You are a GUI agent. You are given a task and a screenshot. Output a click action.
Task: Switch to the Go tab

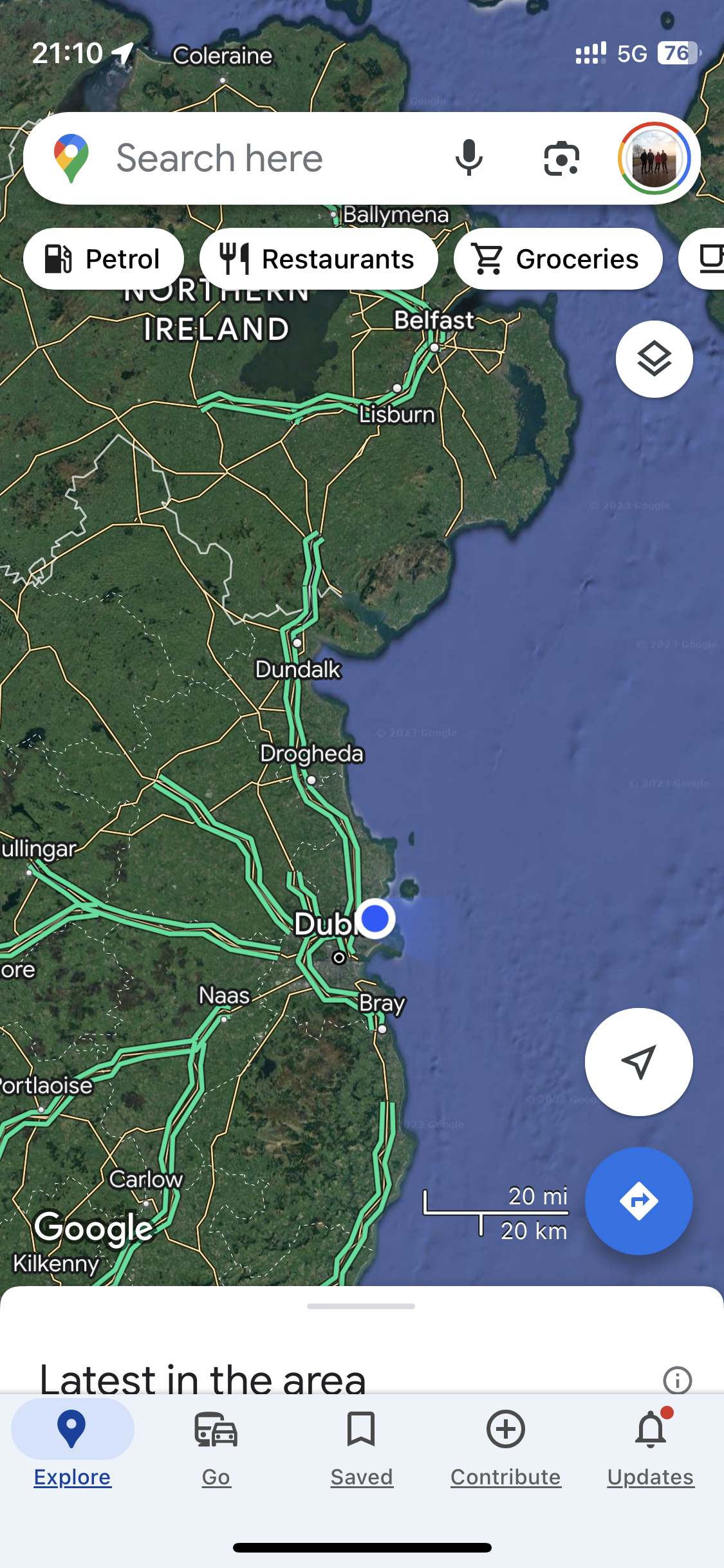point(216,1448)
